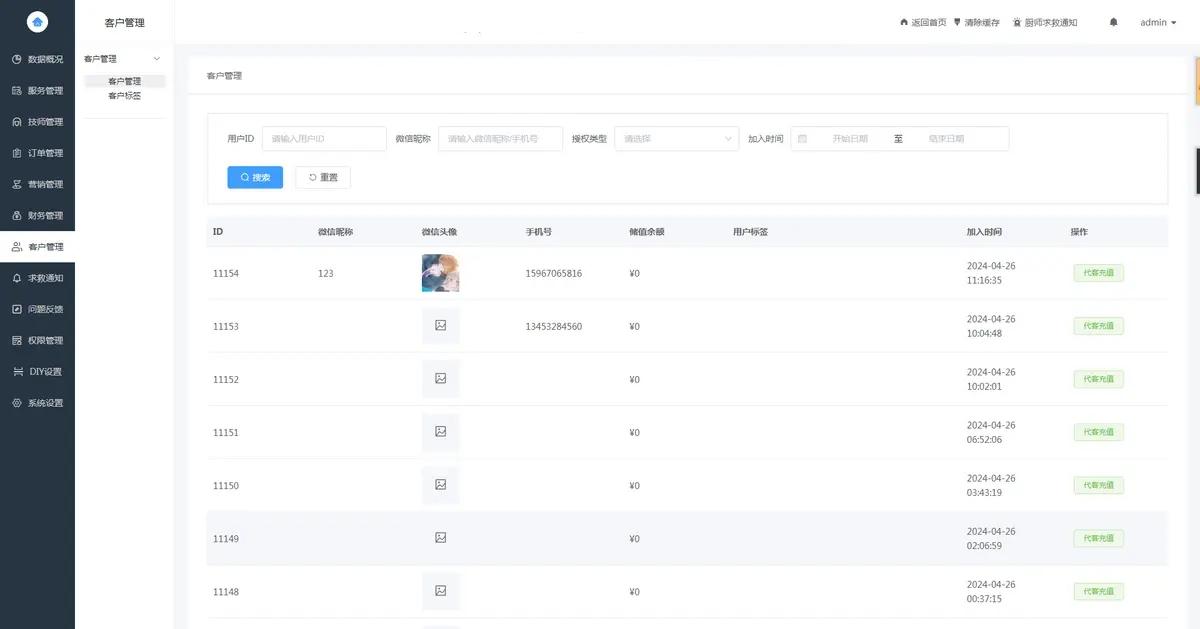Click 代客充值 for user 11151

tap(1098, 432)
